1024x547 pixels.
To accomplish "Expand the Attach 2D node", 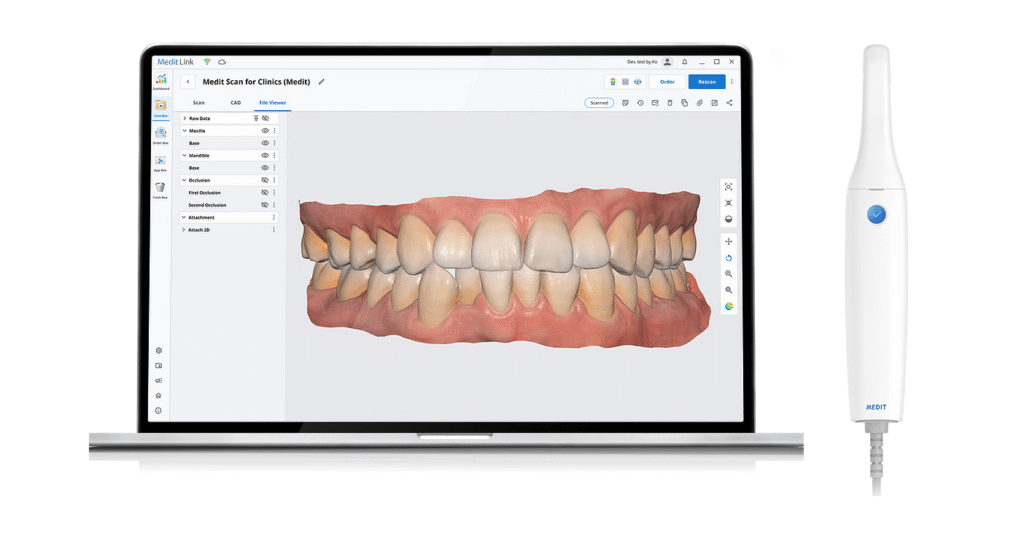I will click(184, 230).
